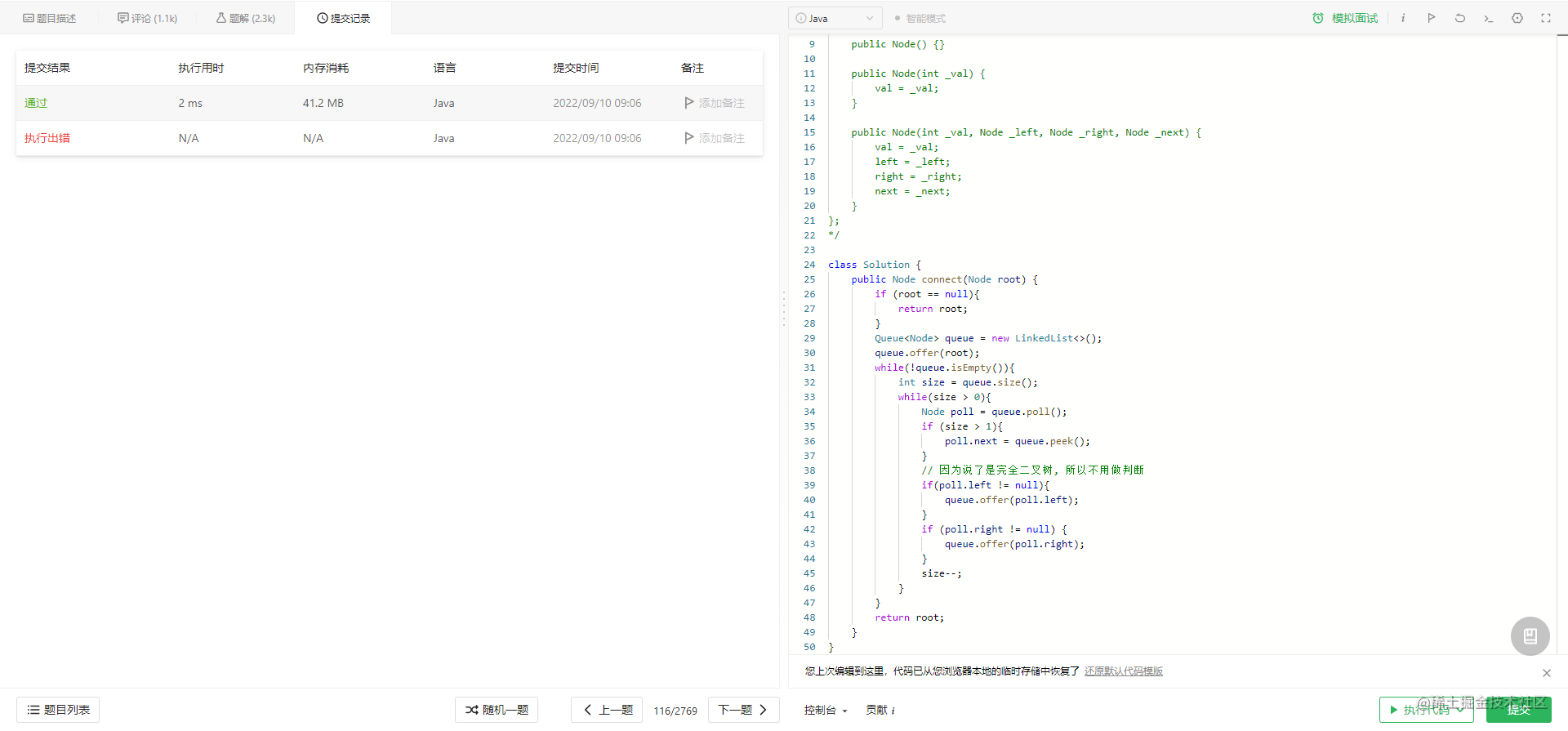Click the 提交时间 column header
Image resolution: width=1568 pixels, height=731 pixels.
[576, 68]
